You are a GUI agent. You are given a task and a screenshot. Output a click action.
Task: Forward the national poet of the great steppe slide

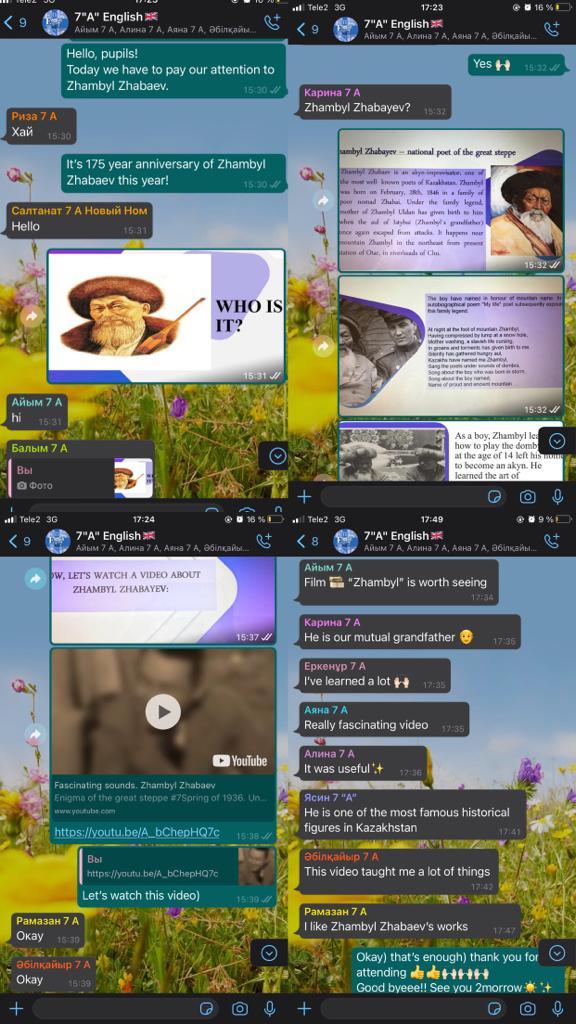click(323, 200)
